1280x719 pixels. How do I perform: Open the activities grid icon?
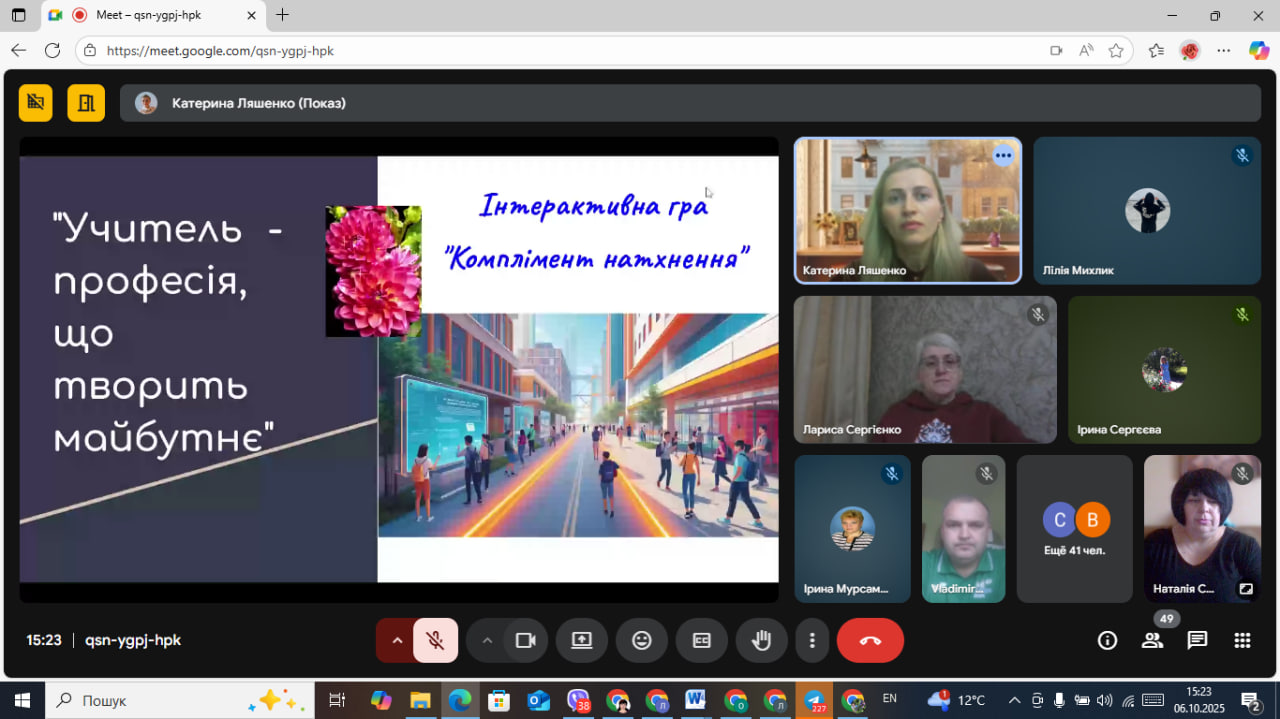click(1242, 641)
